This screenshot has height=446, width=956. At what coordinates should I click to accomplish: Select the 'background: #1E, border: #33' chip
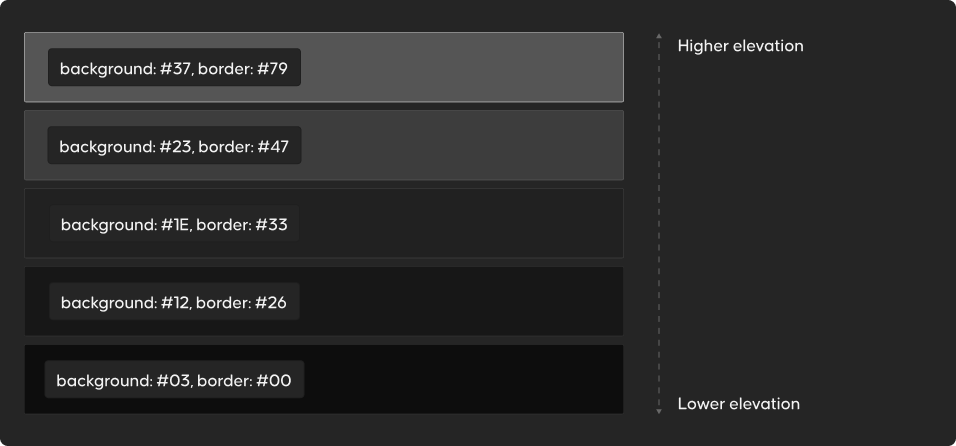tap(174, 224)
